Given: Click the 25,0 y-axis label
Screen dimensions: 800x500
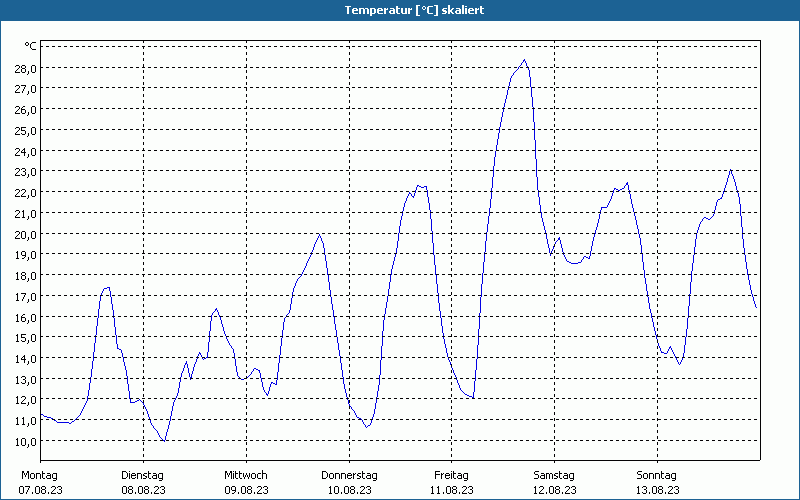Looking at the screenshot, I should [x=26, y=131].
